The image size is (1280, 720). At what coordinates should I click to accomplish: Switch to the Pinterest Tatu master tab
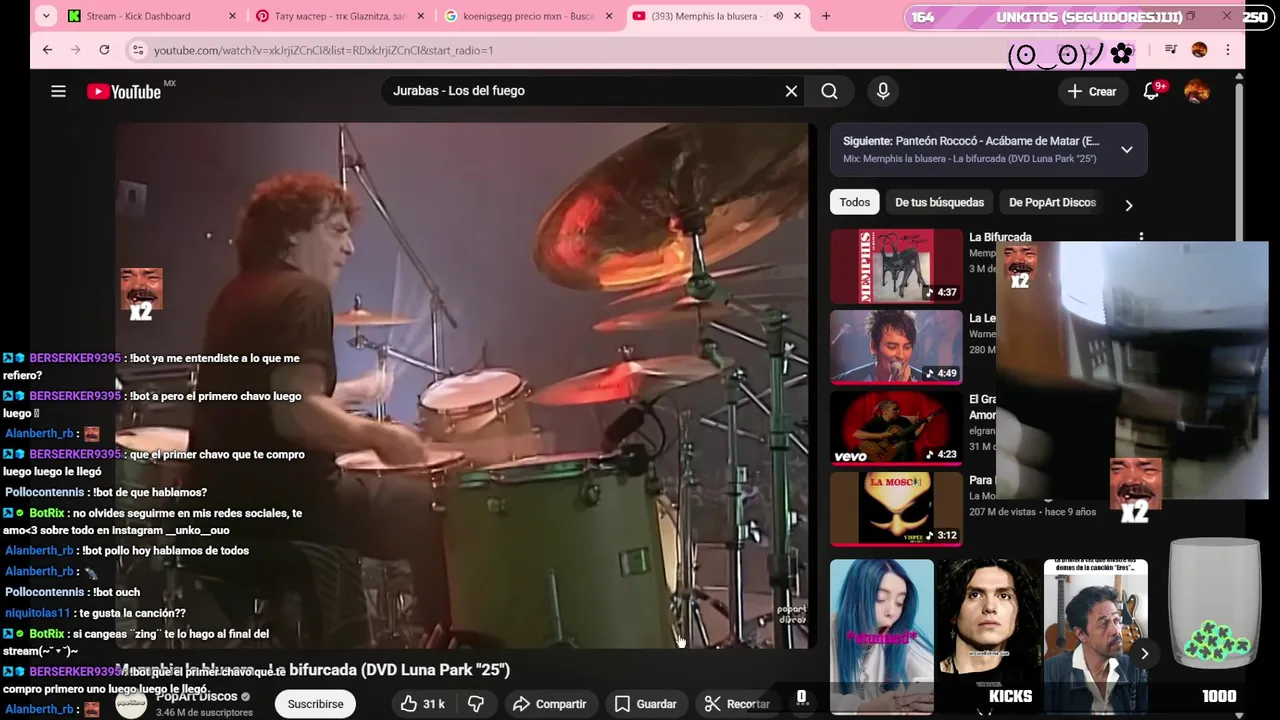click(x=340, y=16)
